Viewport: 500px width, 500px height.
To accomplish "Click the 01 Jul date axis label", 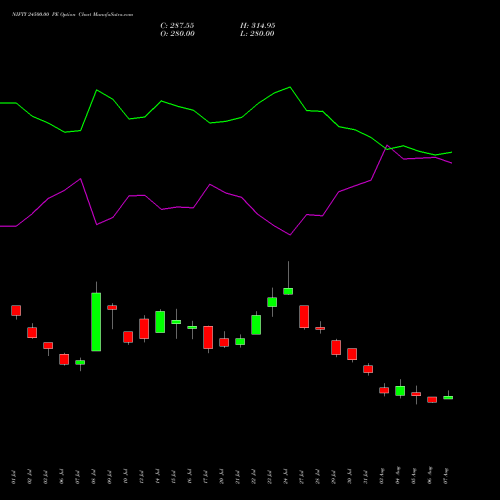I will (14, 477).
